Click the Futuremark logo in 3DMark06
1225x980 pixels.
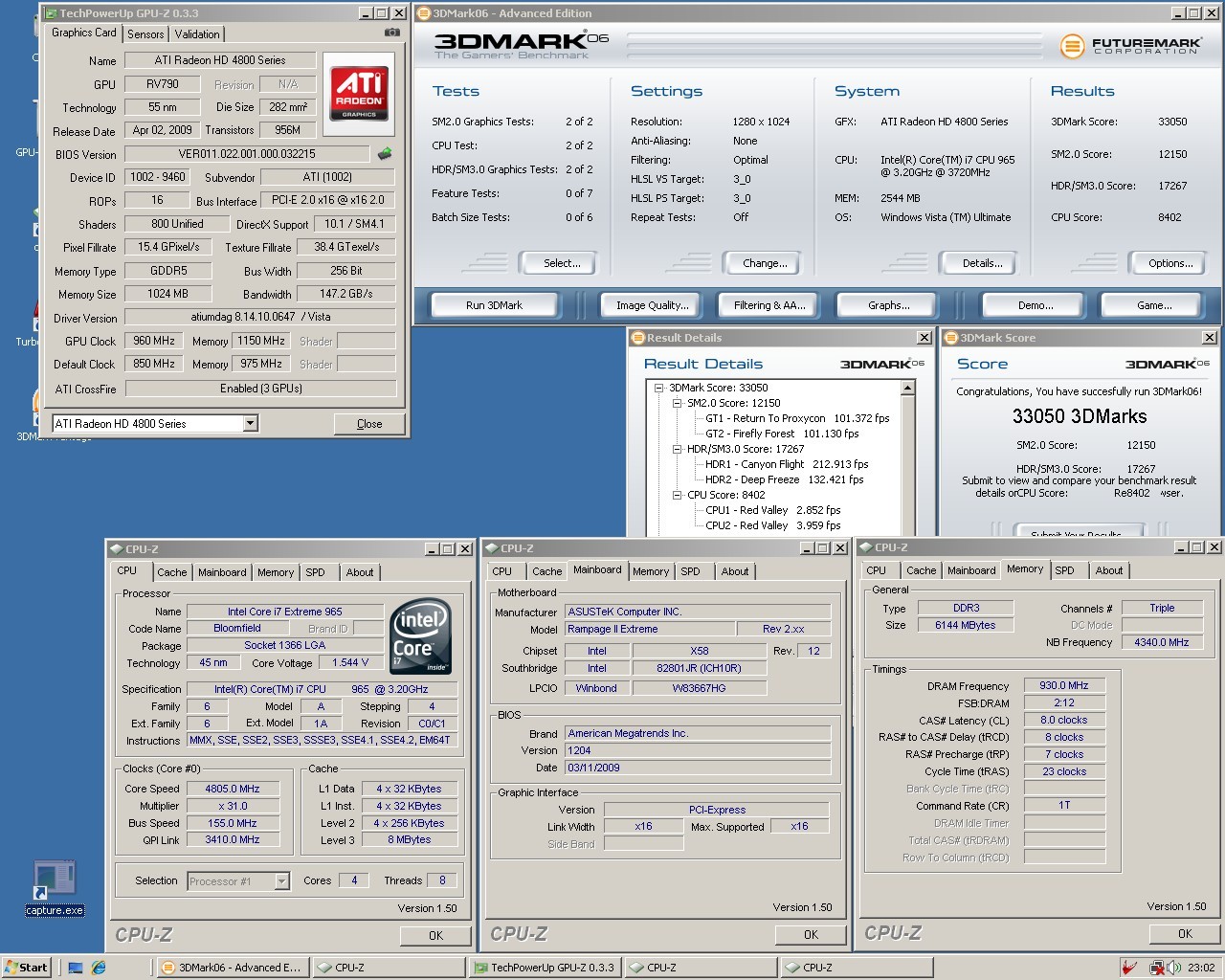click(1130, 45)
